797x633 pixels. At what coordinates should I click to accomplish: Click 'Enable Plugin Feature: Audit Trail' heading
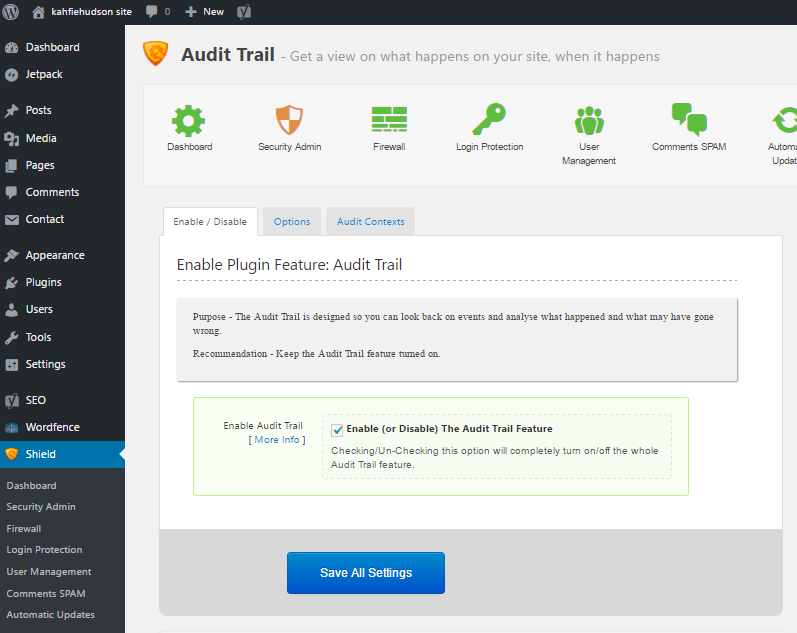pyautogui.click(x=289, y=265)
